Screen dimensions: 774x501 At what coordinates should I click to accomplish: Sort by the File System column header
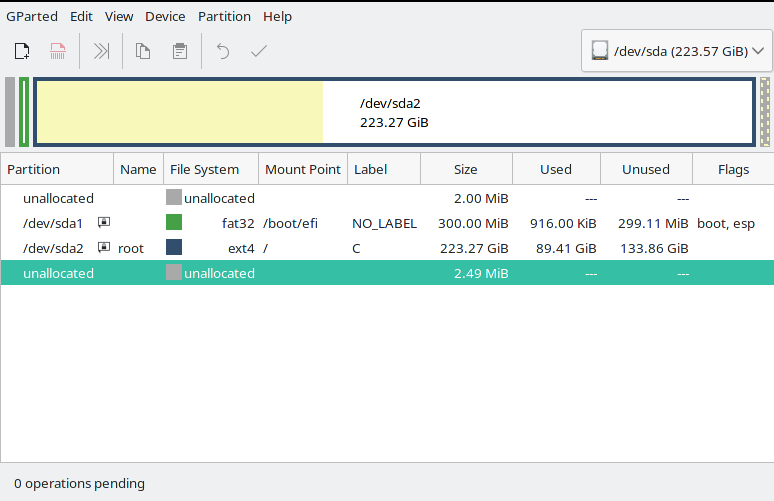click(x=204, y=169)
